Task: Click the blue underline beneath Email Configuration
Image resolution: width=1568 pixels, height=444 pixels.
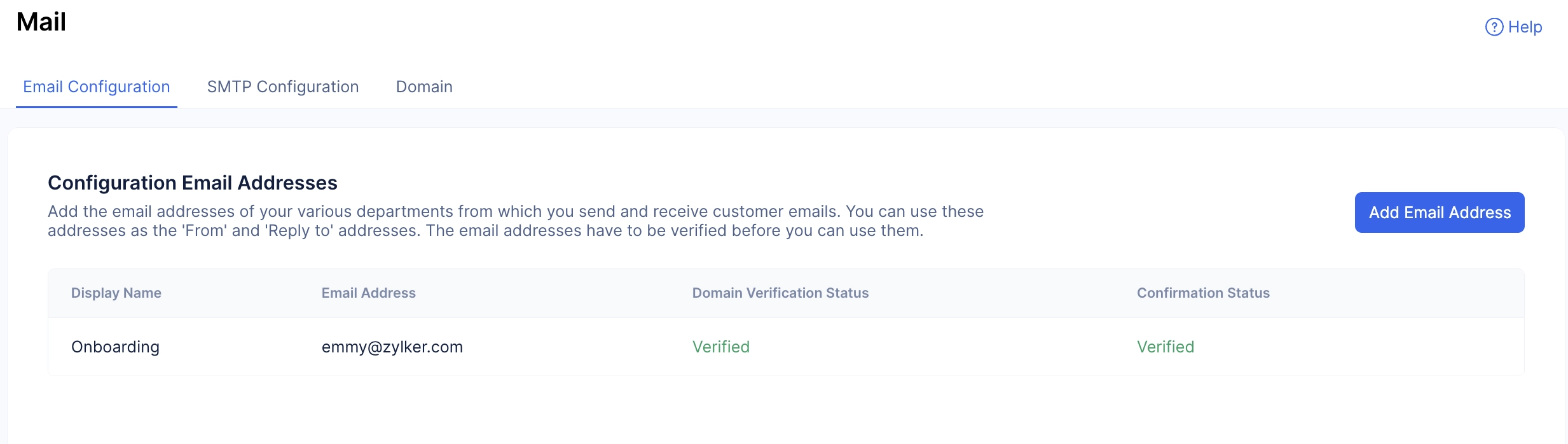Action: [x=97, y=107]
